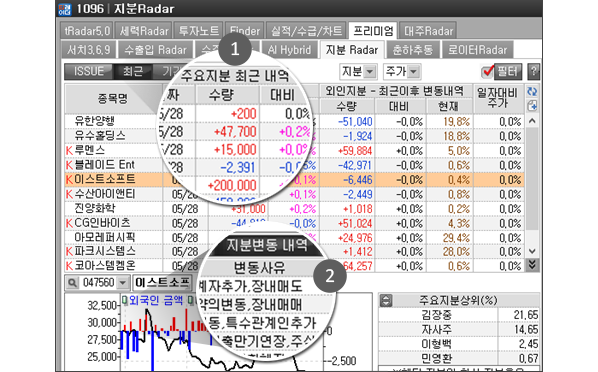The width and height of the screenshot is (598, 372).
Task: Click the refresh arrows icon beside table header
Action: [x=532, y=92]
